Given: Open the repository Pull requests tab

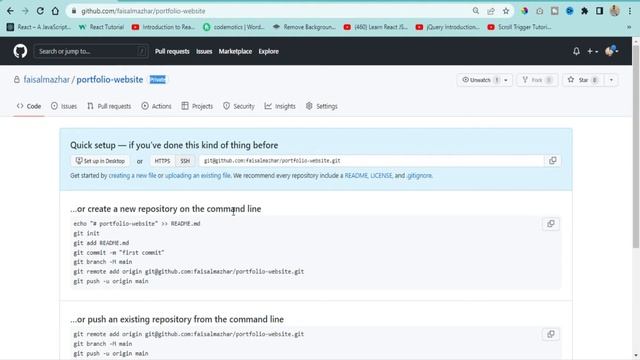Looking at the screenshot, I should pyautogui.click(x=109, y=106).
